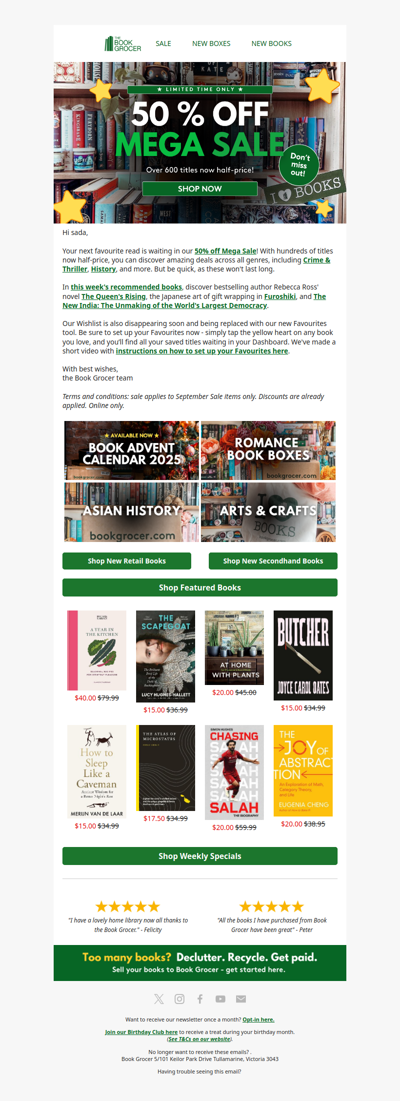Click Shop New Retail Books button
Screen dimensions: 400x1101
point(127,561)
